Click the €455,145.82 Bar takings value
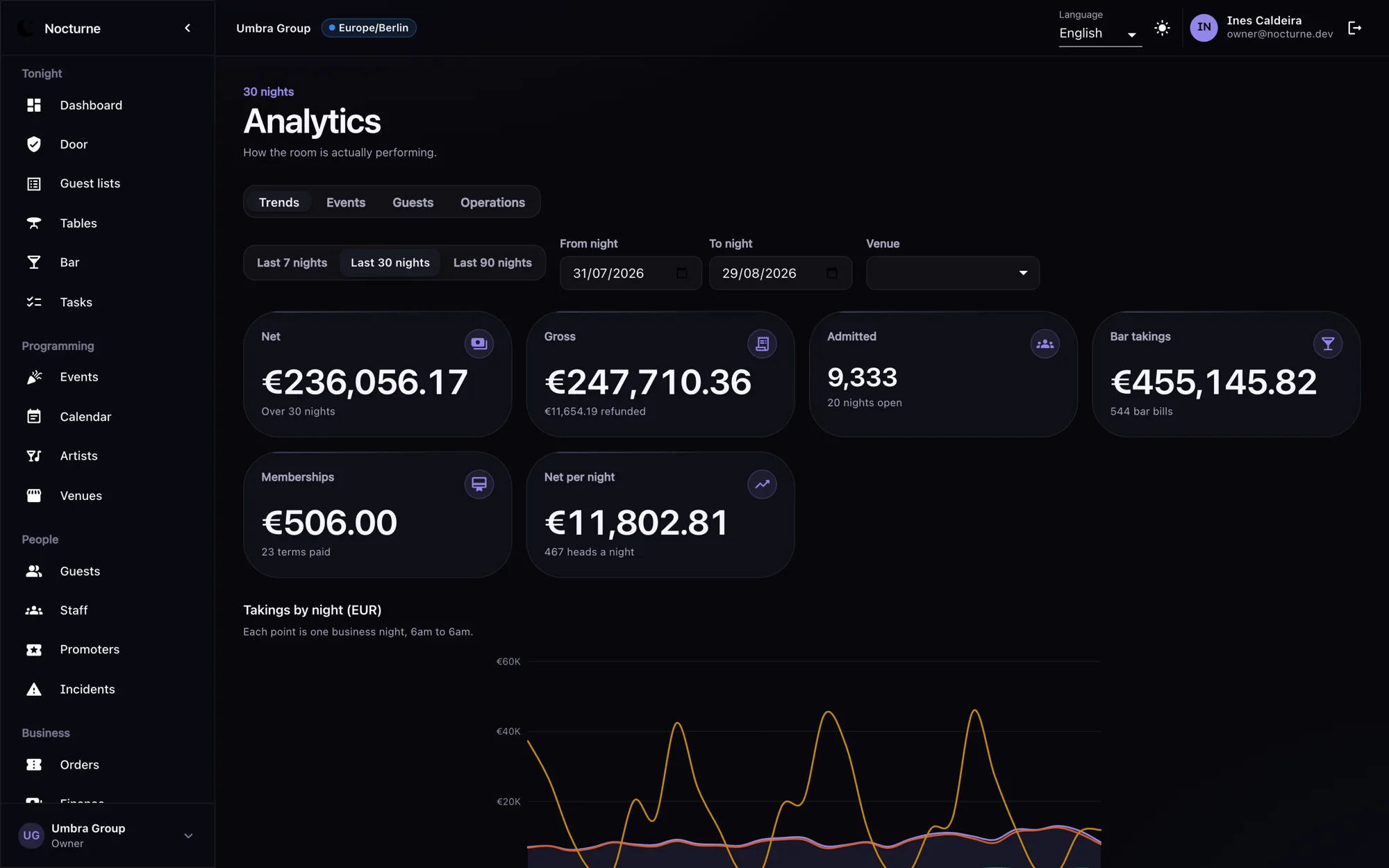 click(1213, 382)
